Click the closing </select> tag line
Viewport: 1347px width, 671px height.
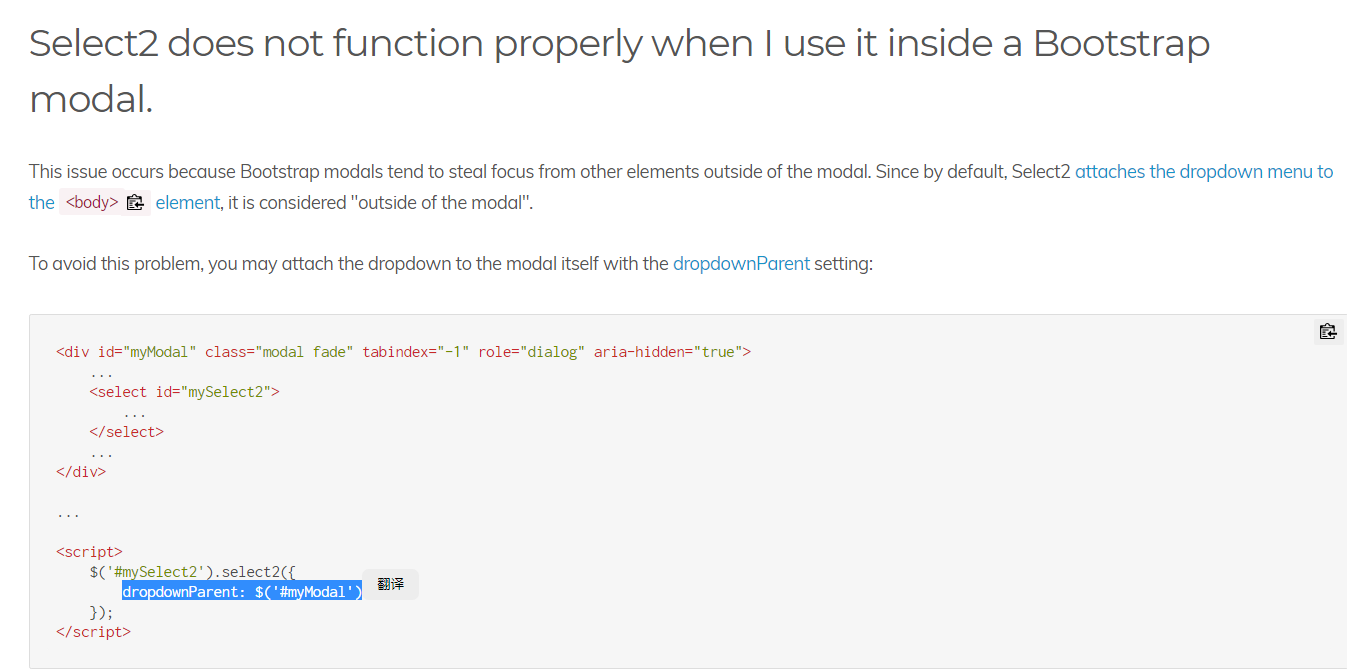(126, 432)
